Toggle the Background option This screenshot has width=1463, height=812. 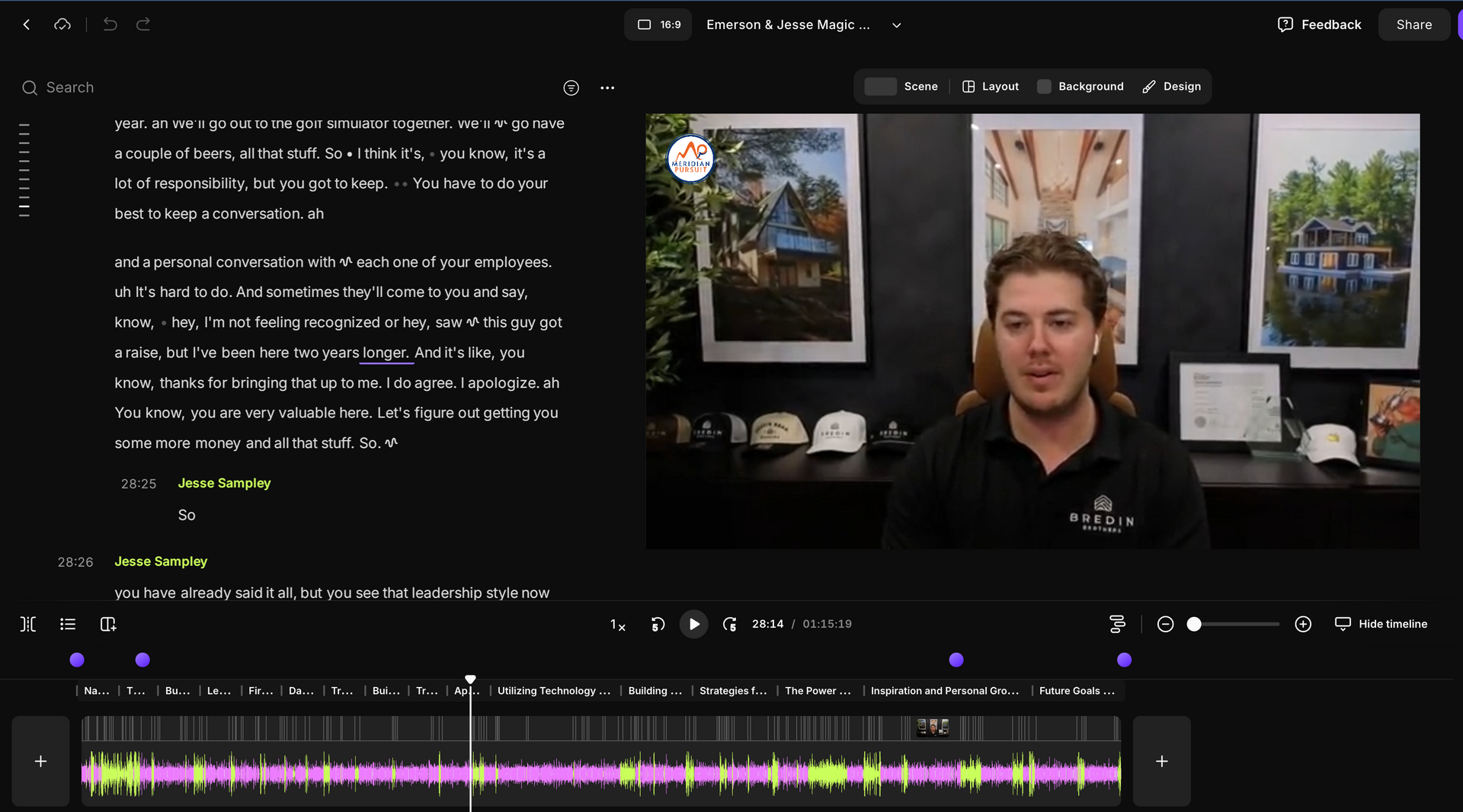(1080, 87)
